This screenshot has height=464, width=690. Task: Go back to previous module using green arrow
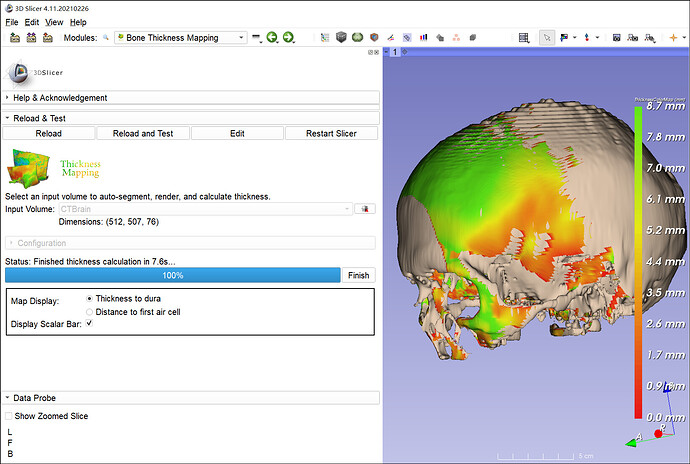click(x=272, y=38)
